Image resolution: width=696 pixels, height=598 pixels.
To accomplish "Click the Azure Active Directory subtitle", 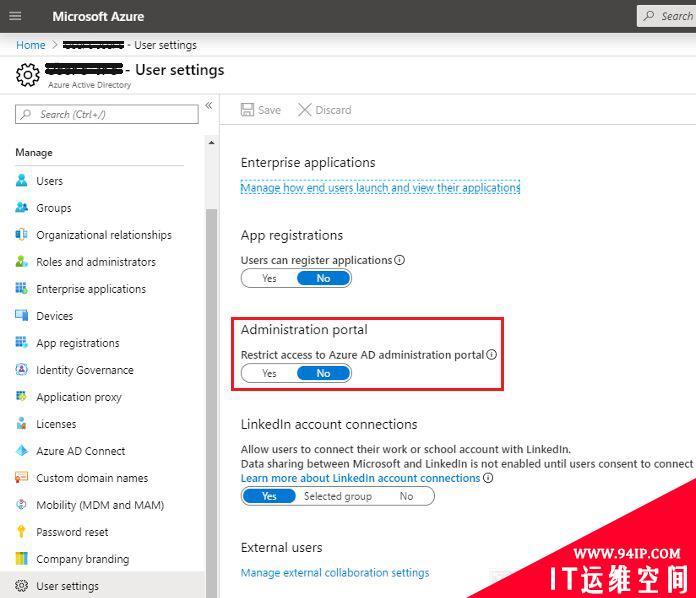I will 90,84.
